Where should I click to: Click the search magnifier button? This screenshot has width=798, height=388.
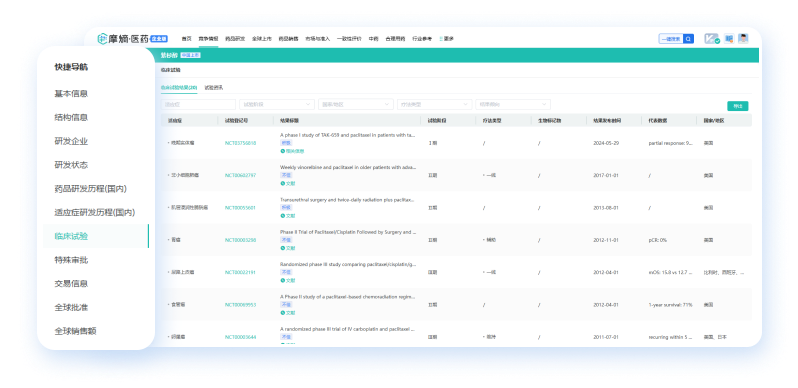[x=688, y=39]
